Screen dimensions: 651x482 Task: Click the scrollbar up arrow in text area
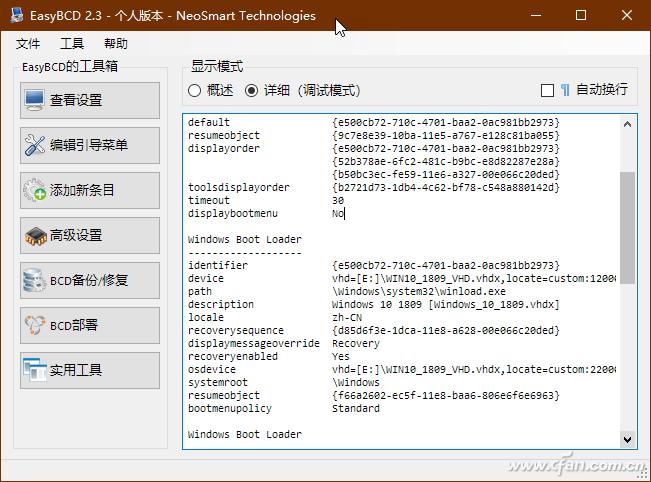627,124
